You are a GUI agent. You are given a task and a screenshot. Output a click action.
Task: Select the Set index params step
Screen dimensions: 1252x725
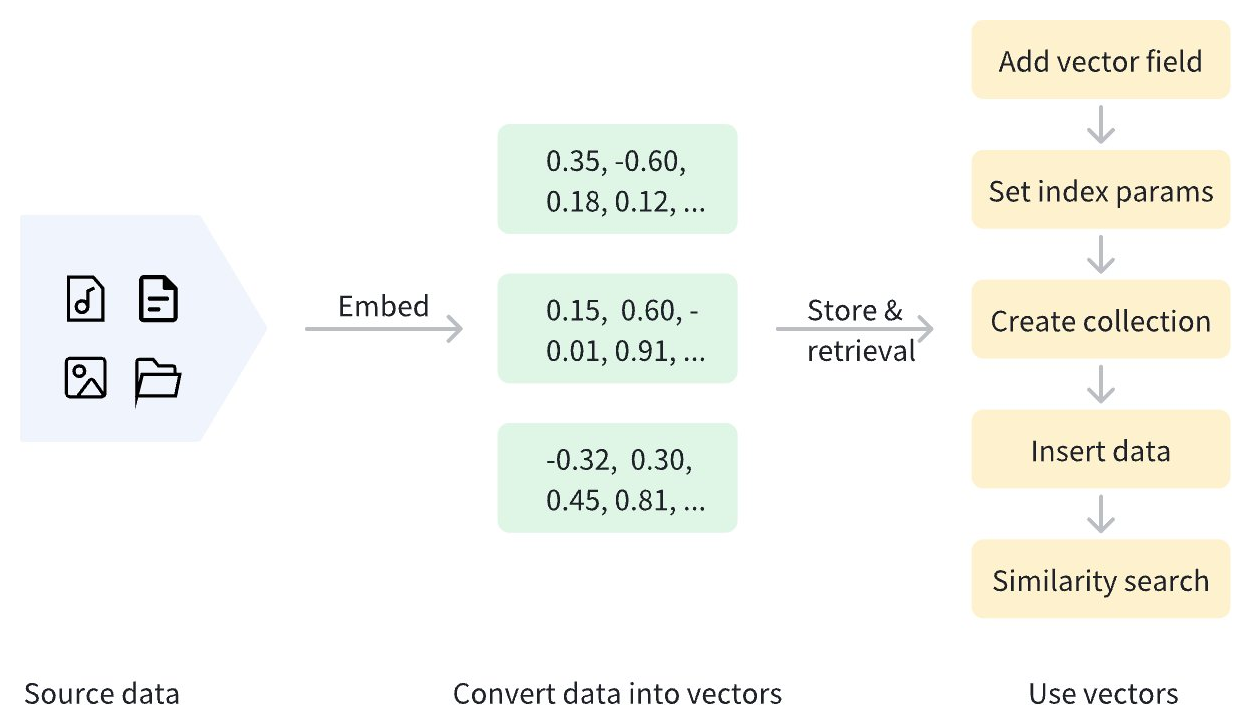click(1100, 191)
